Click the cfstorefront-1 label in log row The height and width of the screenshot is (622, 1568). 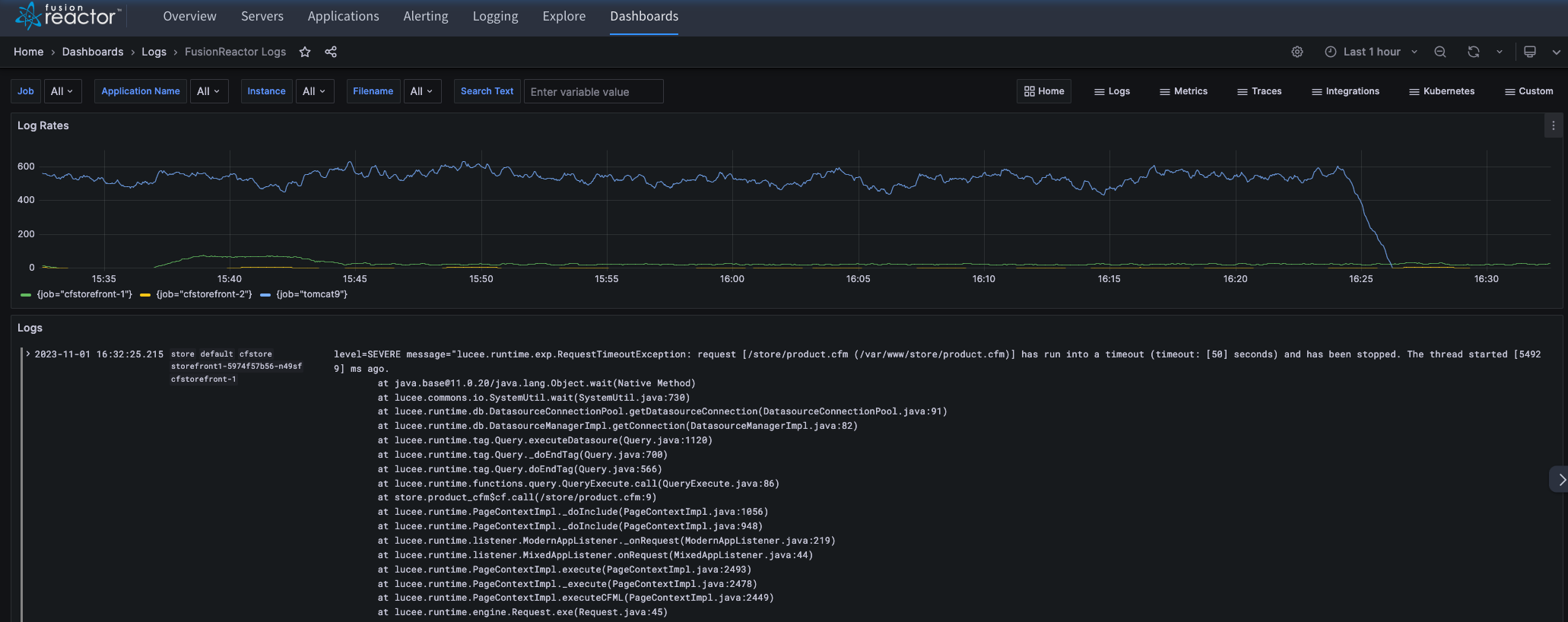tap(204, 379)
